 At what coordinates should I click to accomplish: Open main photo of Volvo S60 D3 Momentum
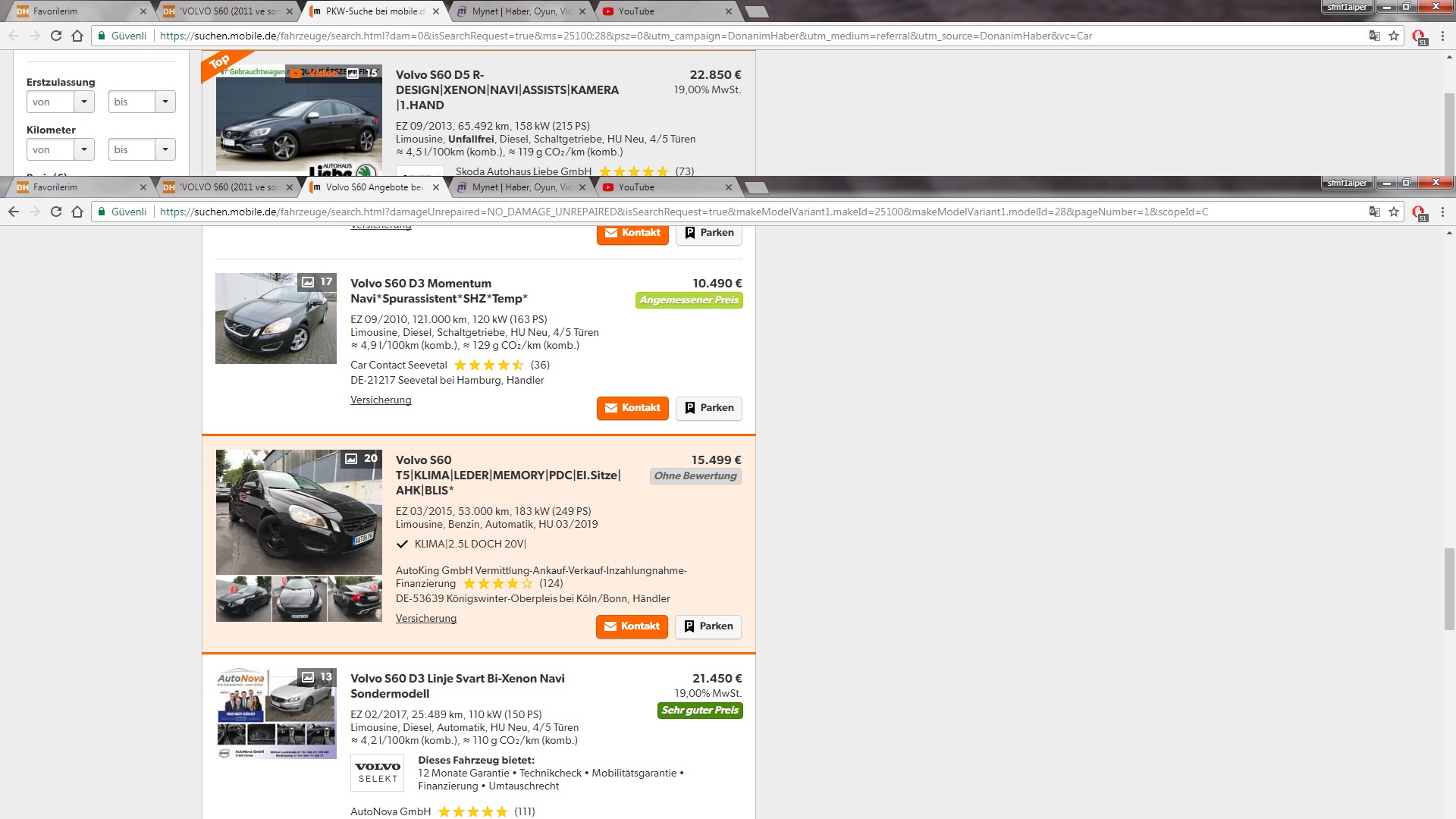click(276, 318)
